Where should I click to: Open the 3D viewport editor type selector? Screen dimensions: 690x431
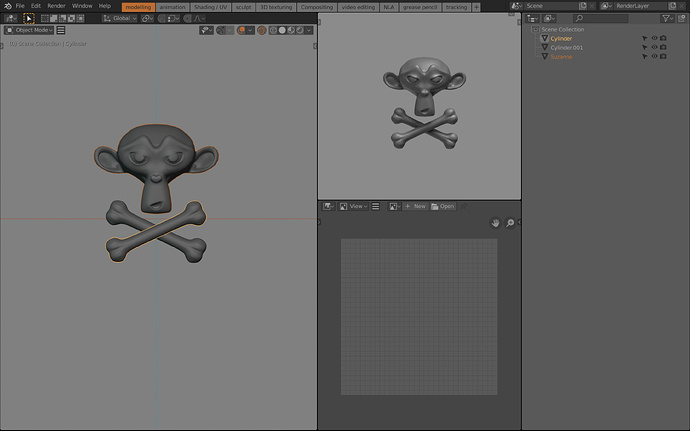[11, 18]
